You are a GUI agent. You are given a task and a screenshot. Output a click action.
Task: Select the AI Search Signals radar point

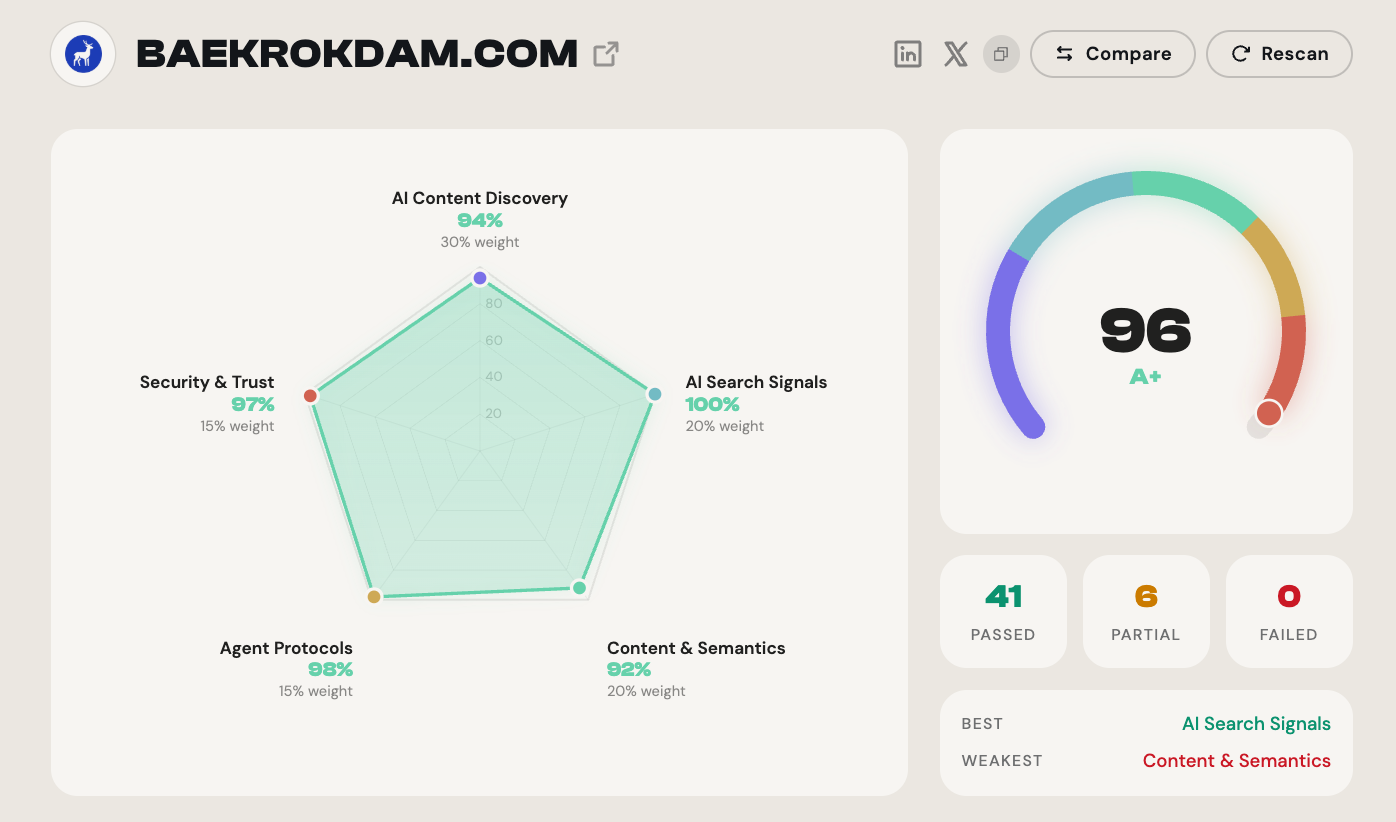point(655,394)
